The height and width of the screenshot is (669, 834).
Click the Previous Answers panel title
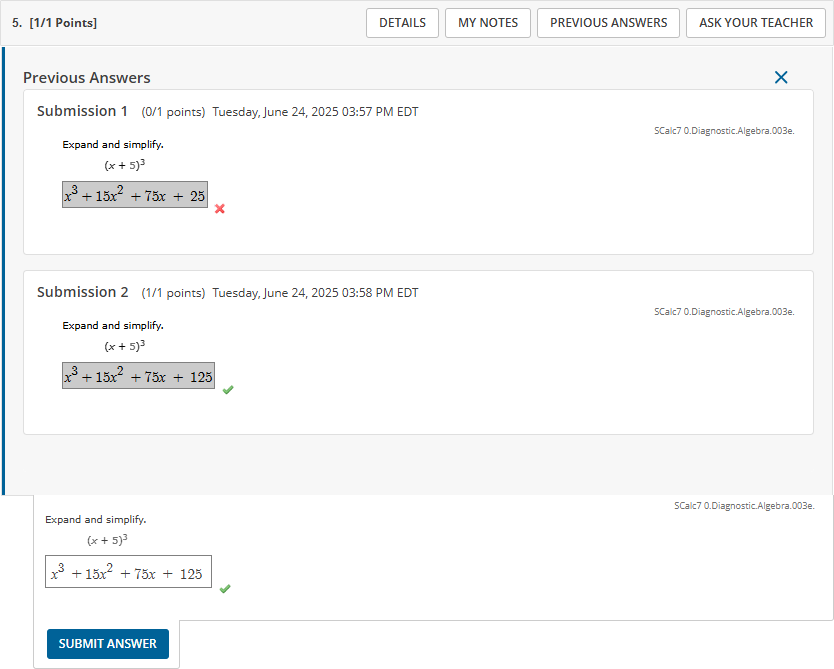(x=87, y=78)
